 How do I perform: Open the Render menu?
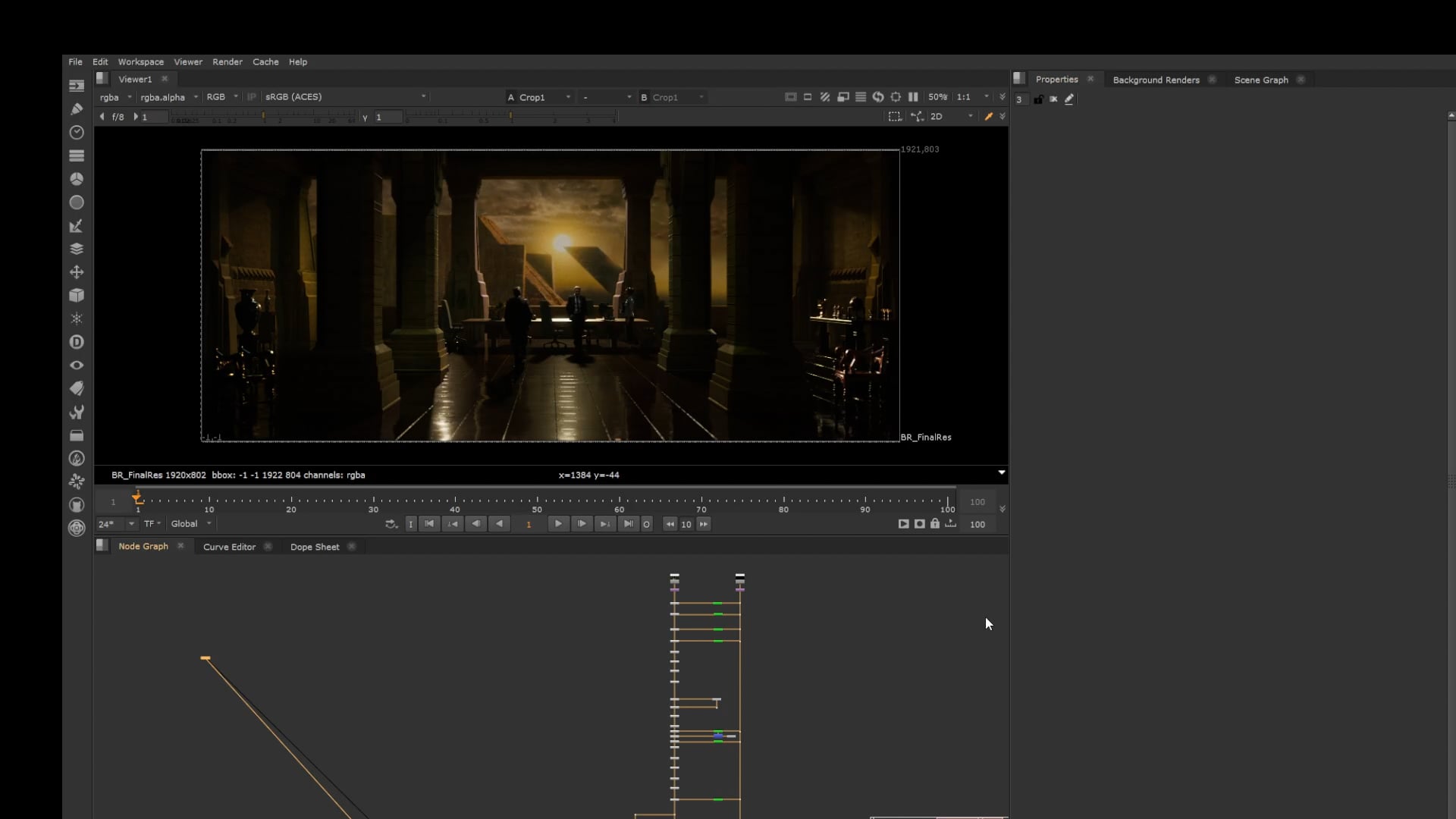227,61
